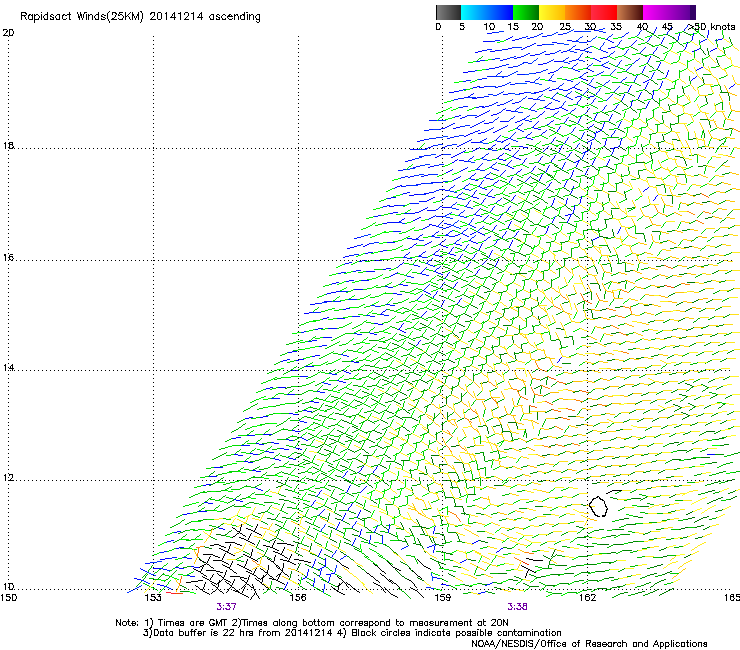This screenshot has height=650, width=740.
Task: Click the '40' label under the color bar
Action: click(x=642, y=27)
